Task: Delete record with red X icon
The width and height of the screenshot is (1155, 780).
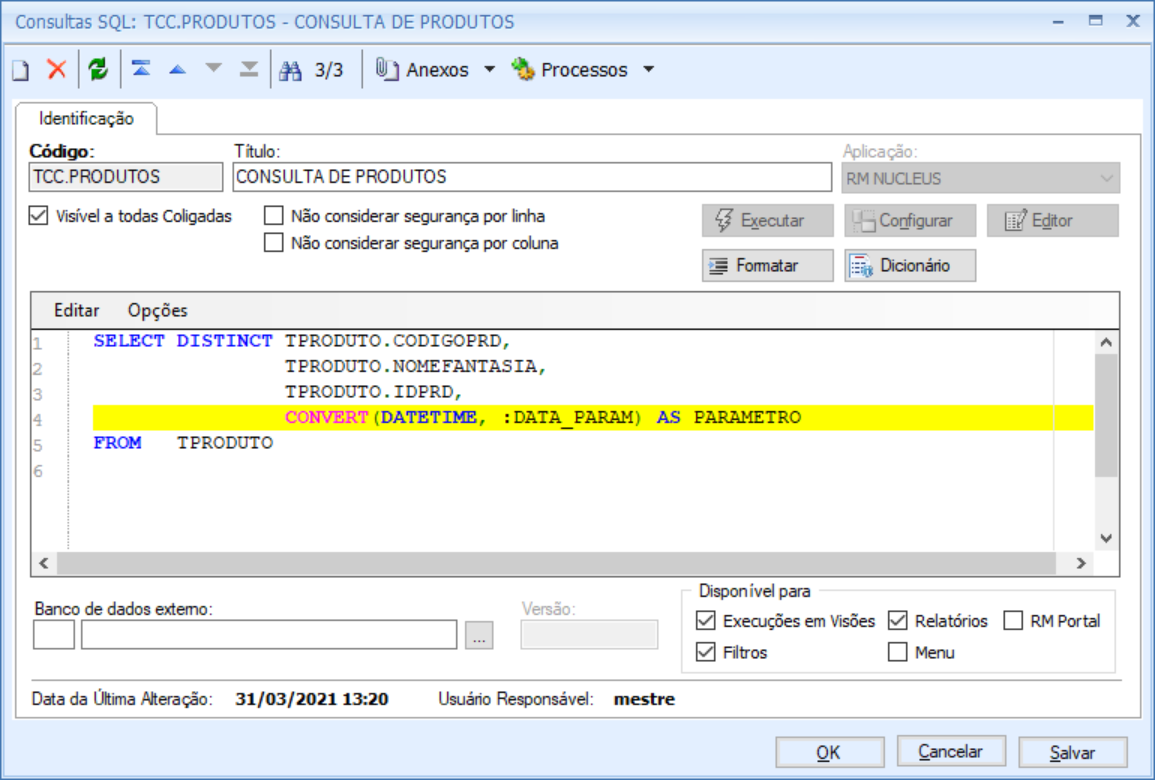Action: click(x=57, y=69)
